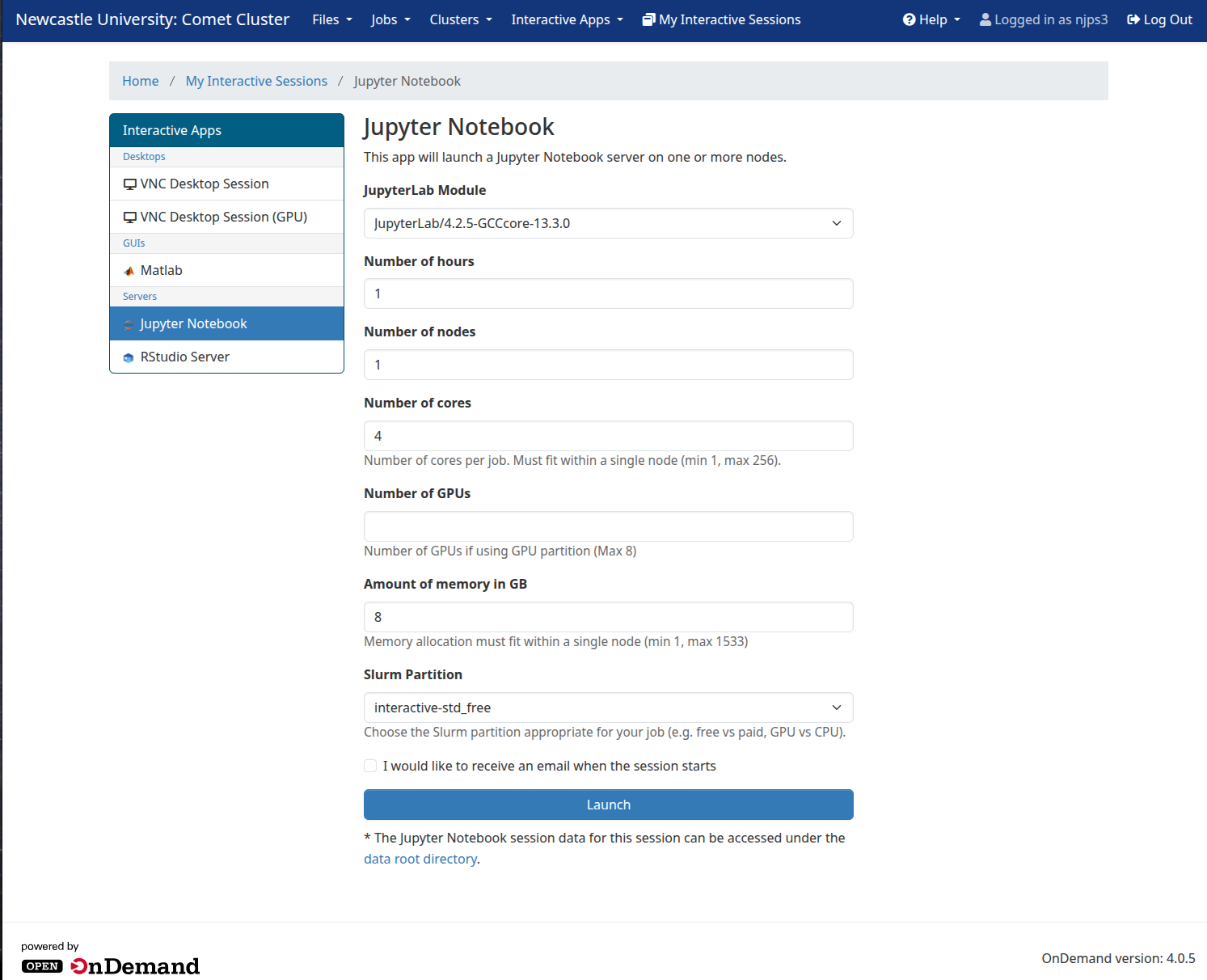Open the Interactive Apps navbar dropdown

point(567,19)
